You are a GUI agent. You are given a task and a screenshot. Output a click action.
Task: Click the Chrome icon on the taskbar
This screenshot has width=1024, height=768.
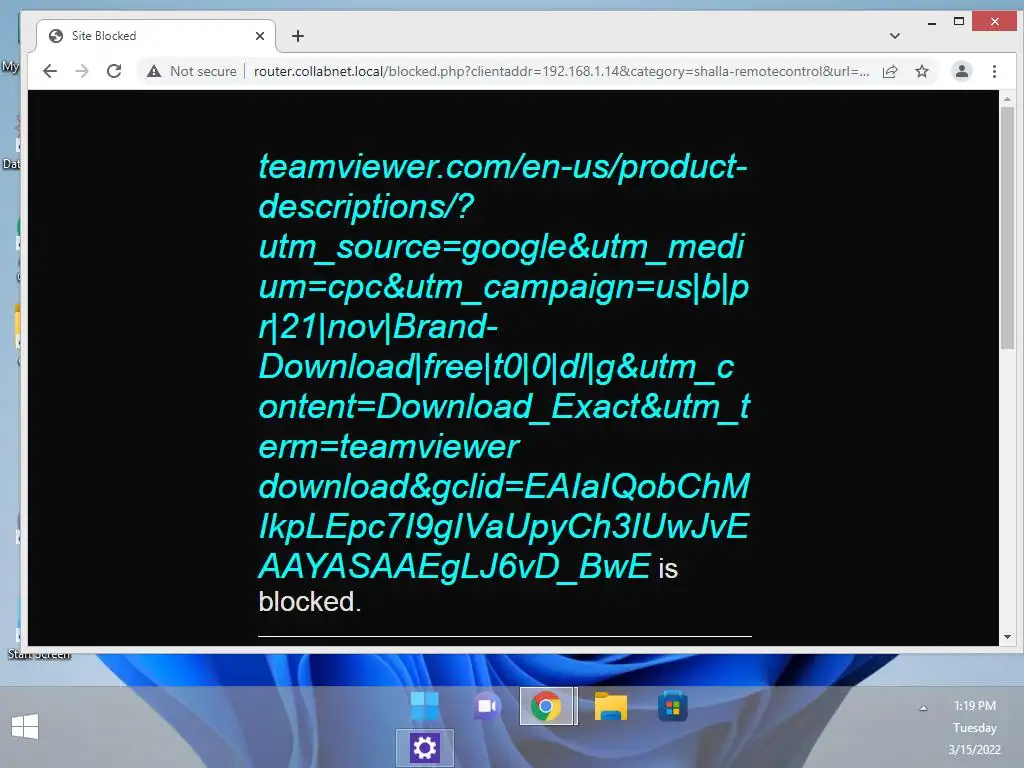[546, 706]
